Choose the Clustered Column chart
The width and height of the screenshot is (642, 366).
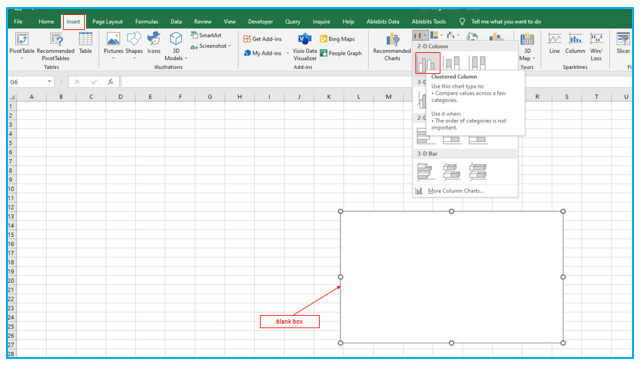pyautogui.click(x=427, y=63)
